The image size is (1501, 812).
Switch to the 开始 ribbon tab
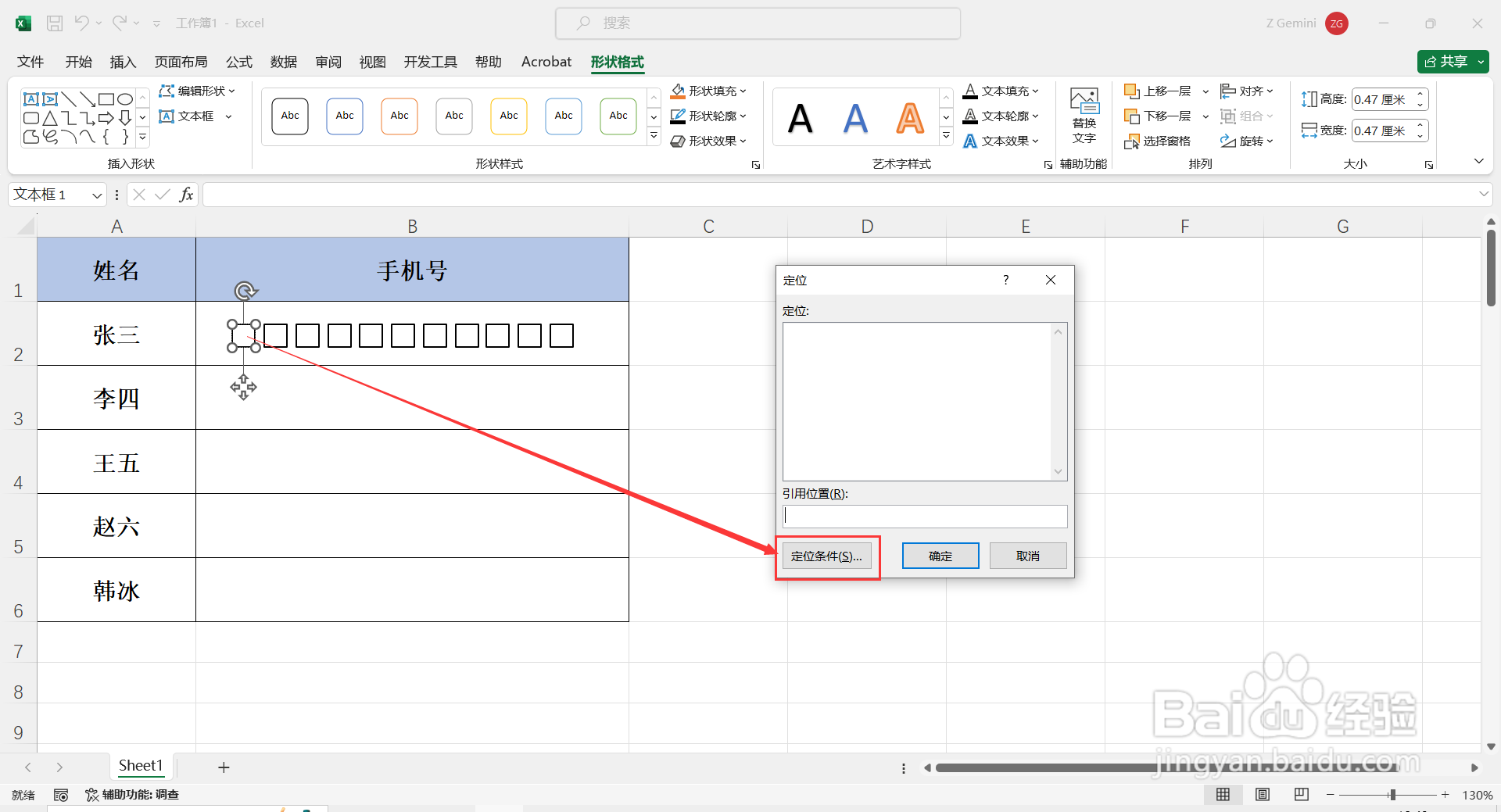(x=78, y=62)
